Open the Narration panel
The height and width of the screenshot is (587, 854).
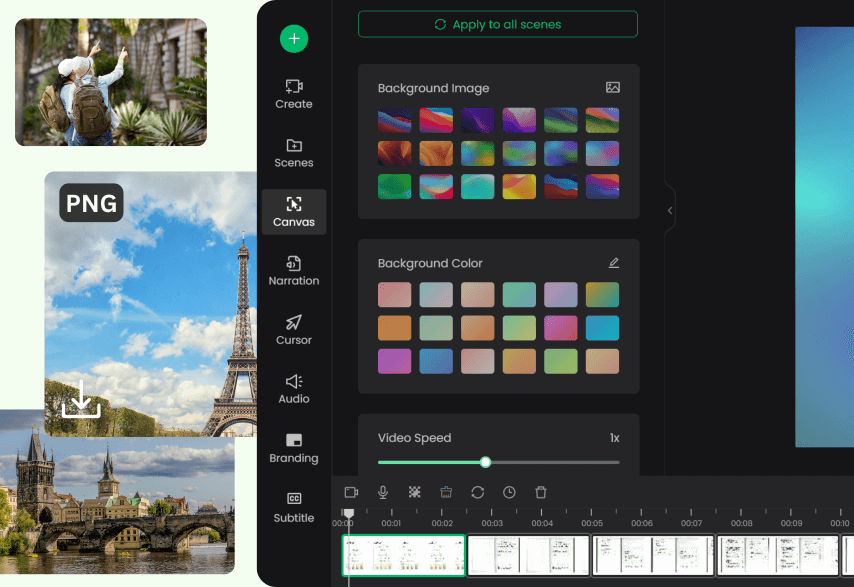click(293, 271)
